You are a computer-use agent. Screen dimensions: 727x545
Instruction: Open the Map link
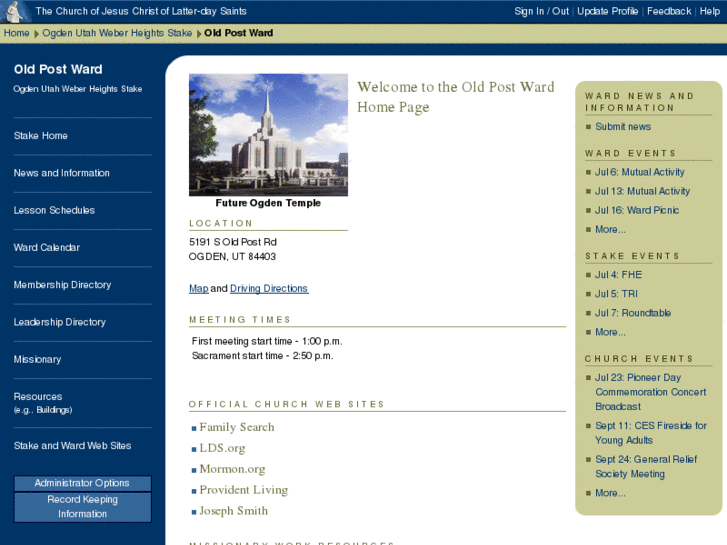click(198, 289)
